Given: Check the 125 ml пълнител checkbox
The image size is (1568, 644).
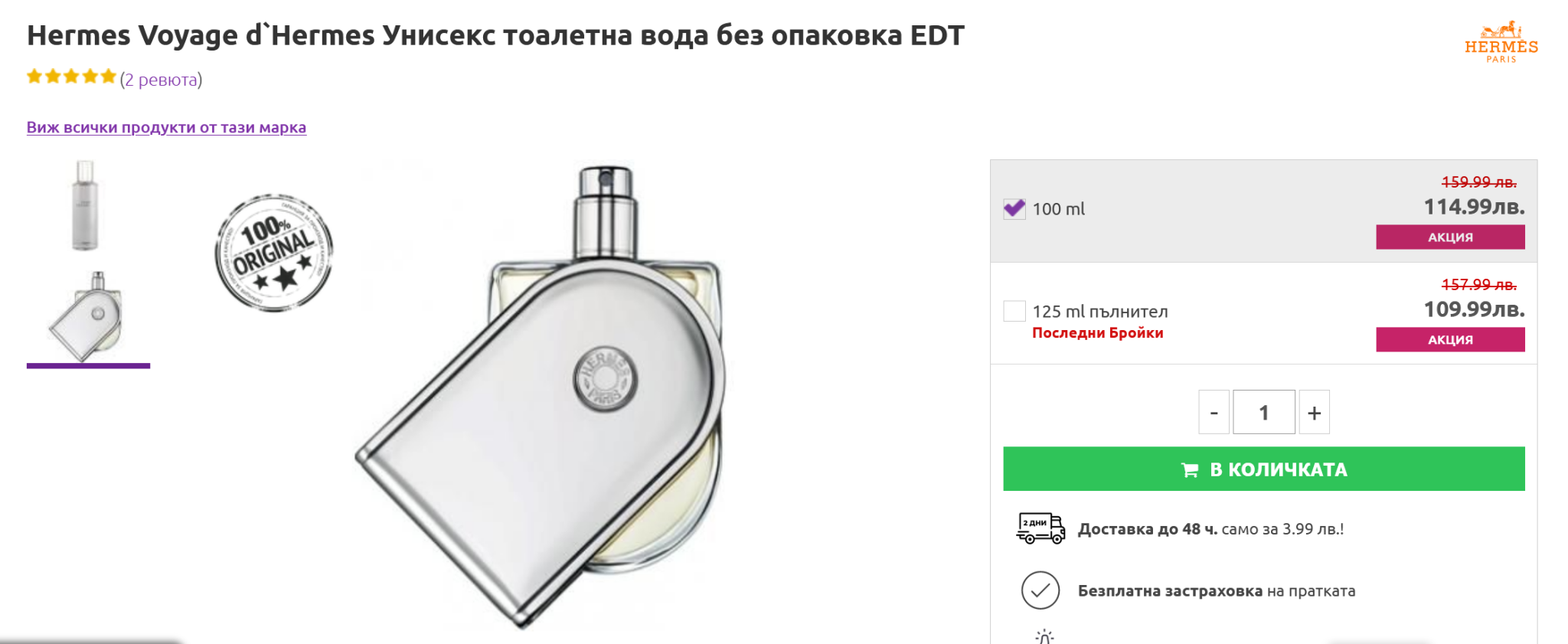Looking at the screenshot, I should (x=1014, y=311).
